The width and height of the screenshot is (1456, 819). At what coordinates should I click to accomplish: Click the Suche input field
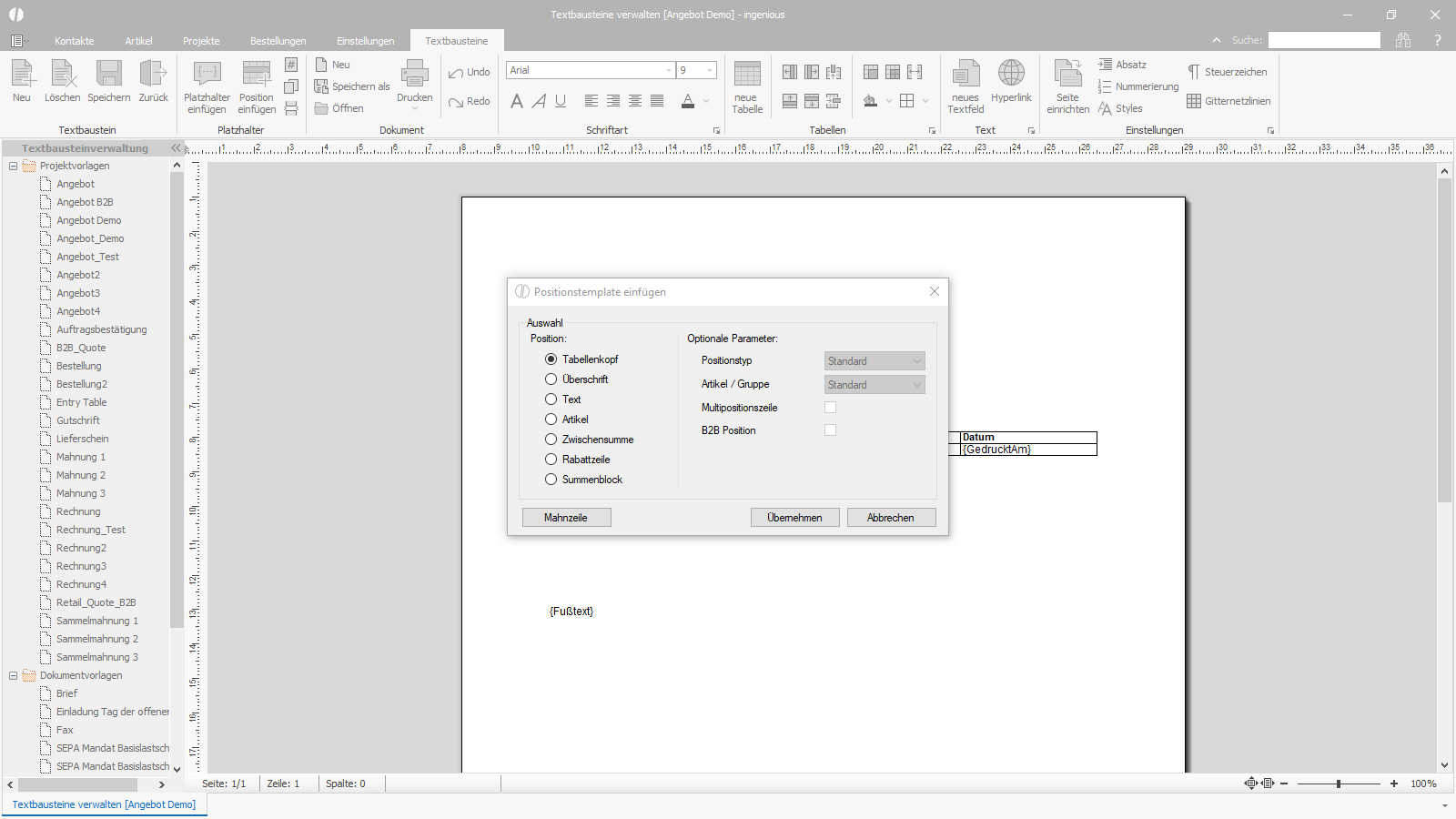pos(1324,40)
